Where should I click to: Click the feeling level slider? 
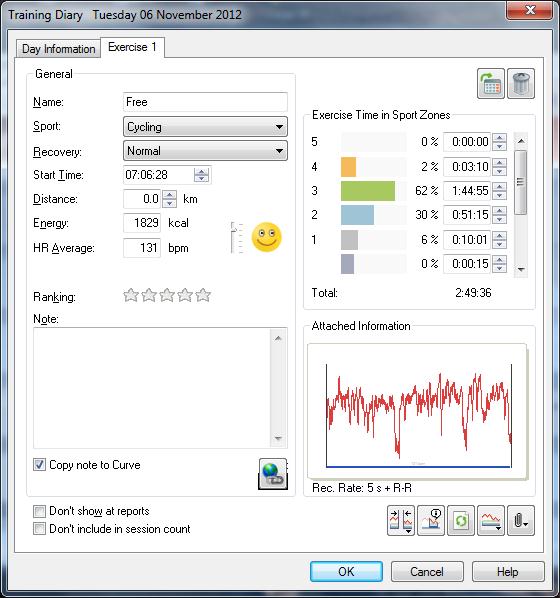click(236, 237)
